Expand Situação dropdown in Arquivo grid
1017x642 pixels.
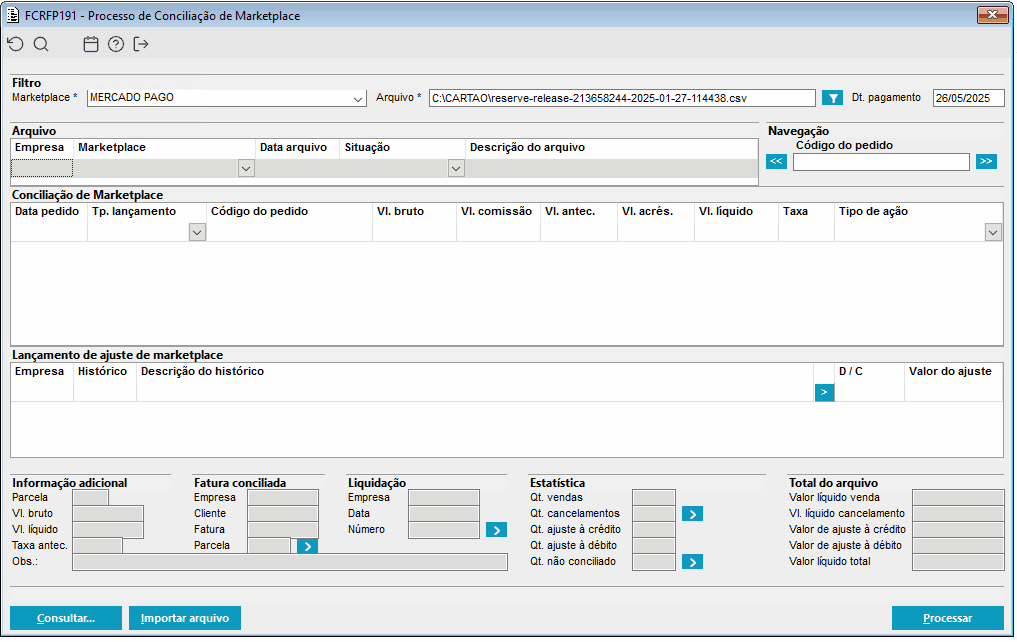pyautogui.click(x=456, y=169)
